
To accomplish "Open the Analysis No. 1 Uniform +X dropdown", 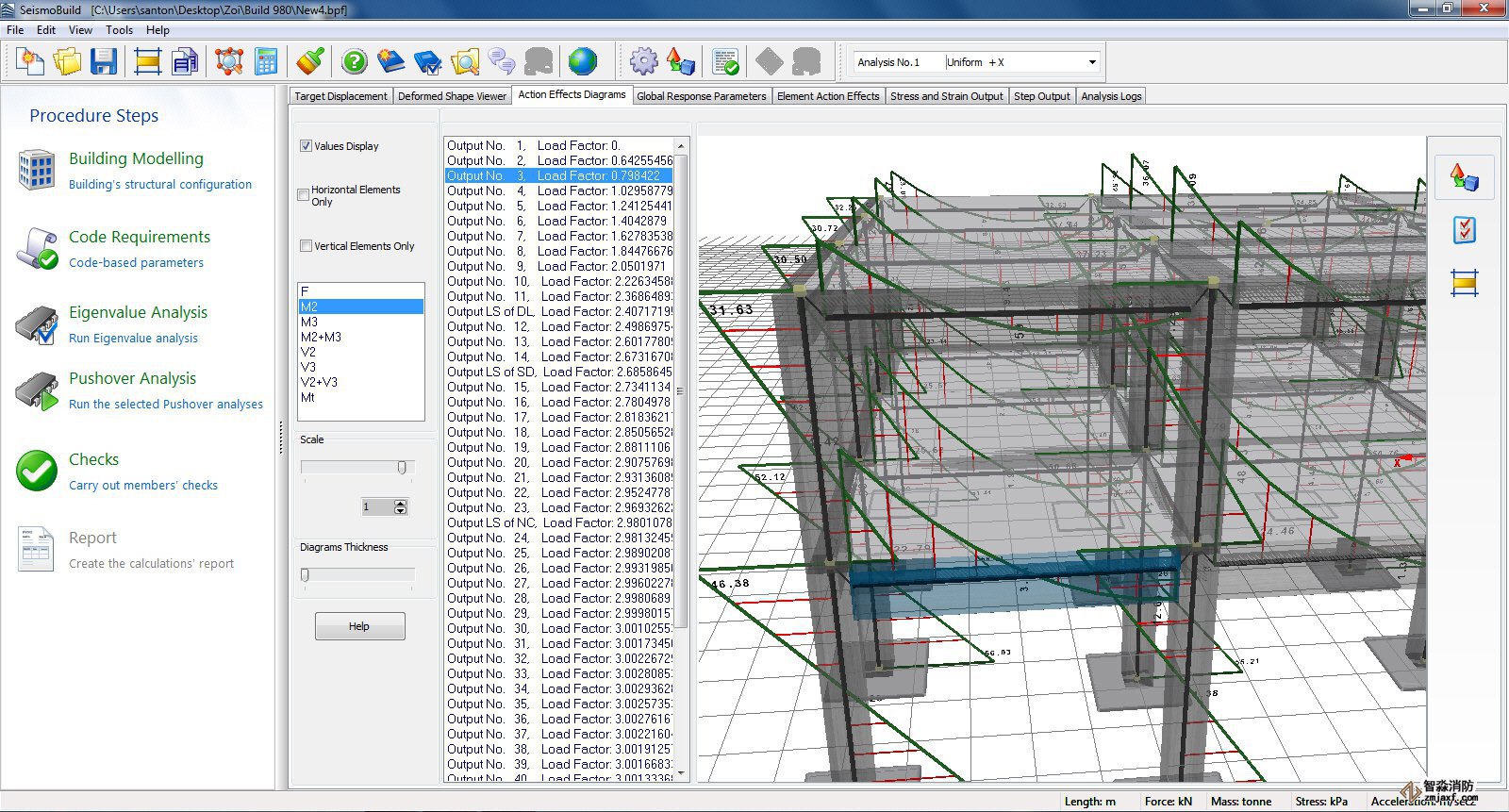I will pyautogui.click(x=1092, y=62).
